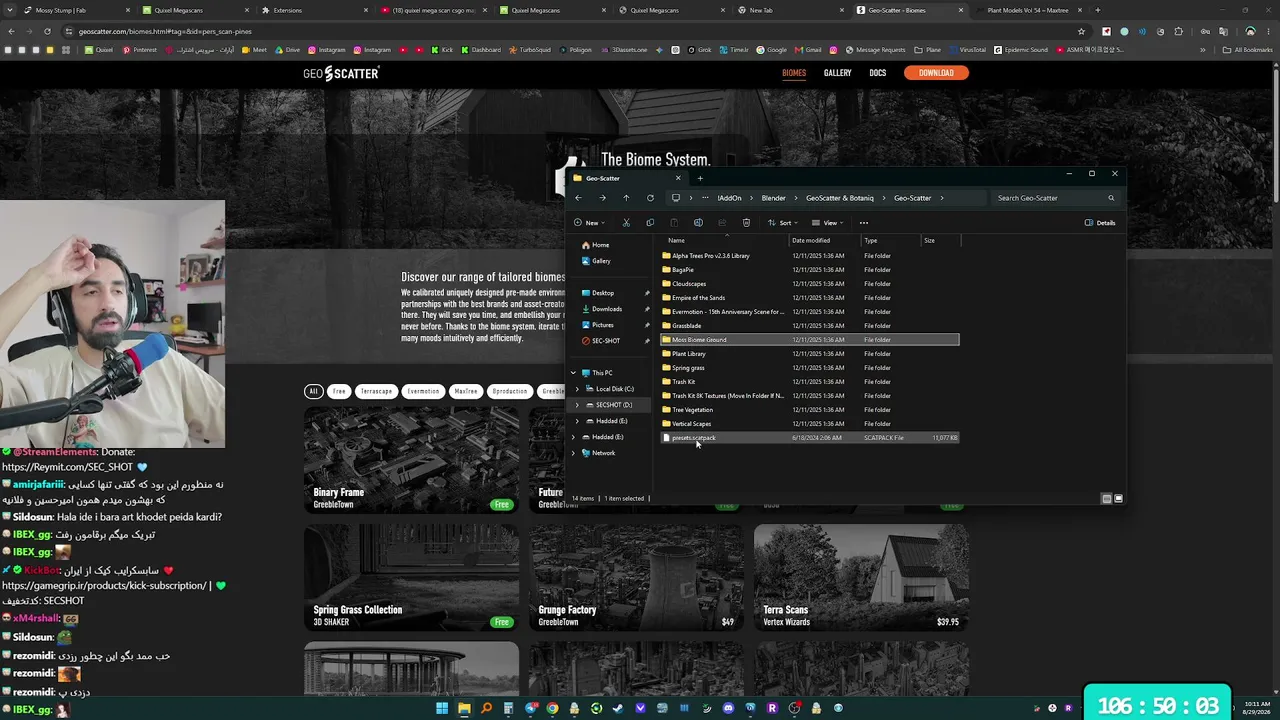This screenshot has width=1280, height=720.
Task: Open the Grunge Factory biome card
Action: pos(637,578)
